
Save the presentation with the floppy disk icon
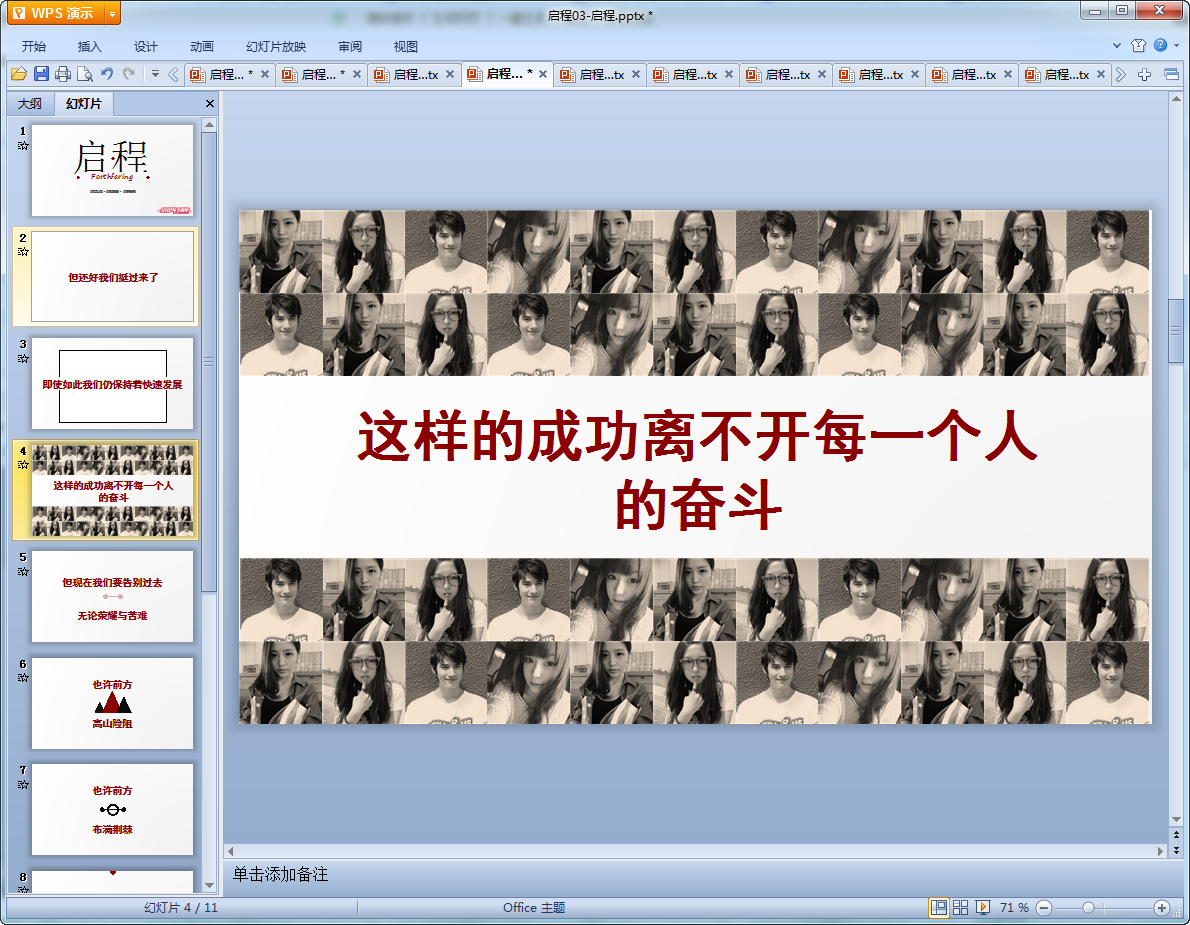[41, 74]
